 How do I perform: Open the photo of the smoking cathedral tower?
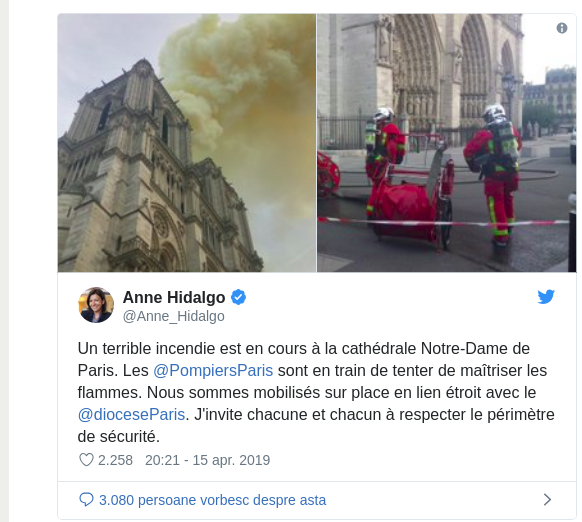coord(187,143)
